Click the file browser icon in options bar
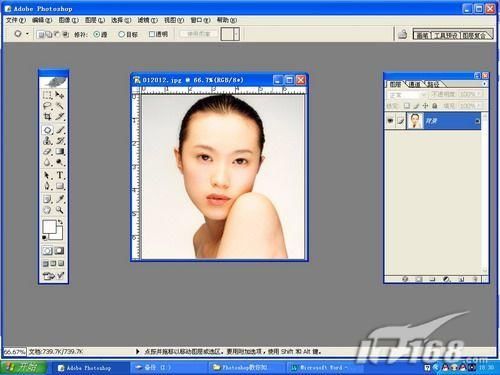500x375 pixels. click(403, 34)
